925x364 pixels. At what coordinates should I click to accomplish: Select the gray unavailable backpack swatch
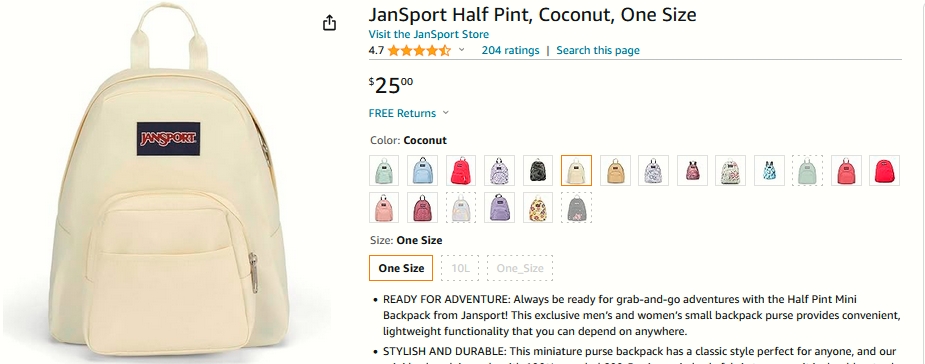click(x=576, y=207)
